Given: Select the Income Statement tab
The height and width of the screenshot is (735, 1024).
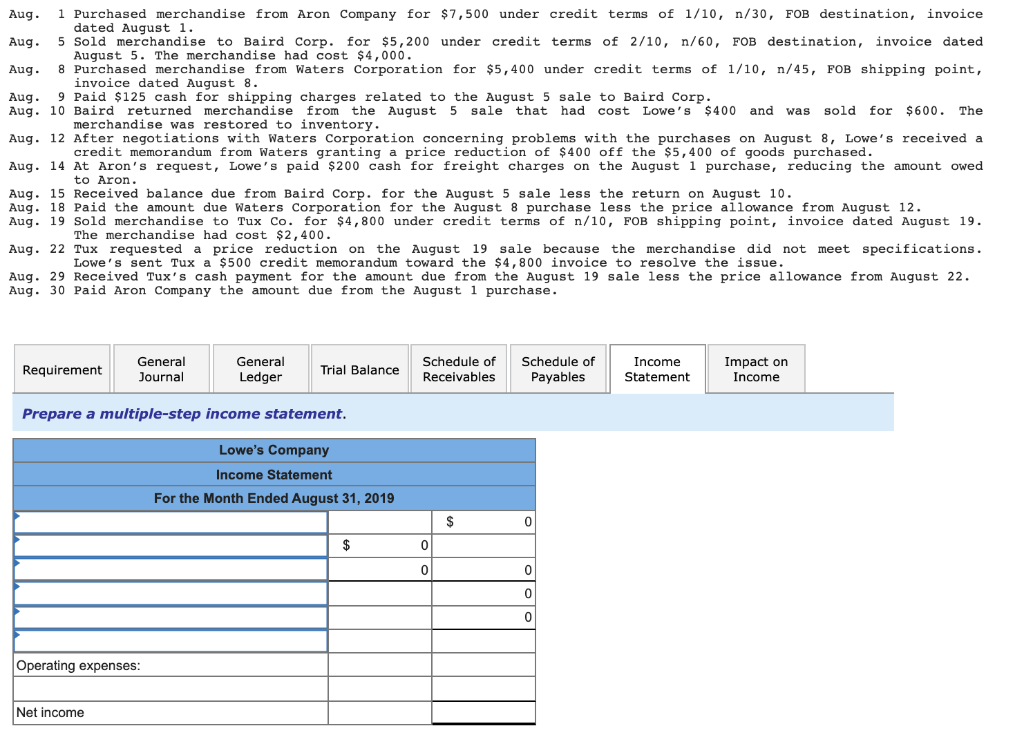Looking at the screenshot, I should (x=657, y=369).
